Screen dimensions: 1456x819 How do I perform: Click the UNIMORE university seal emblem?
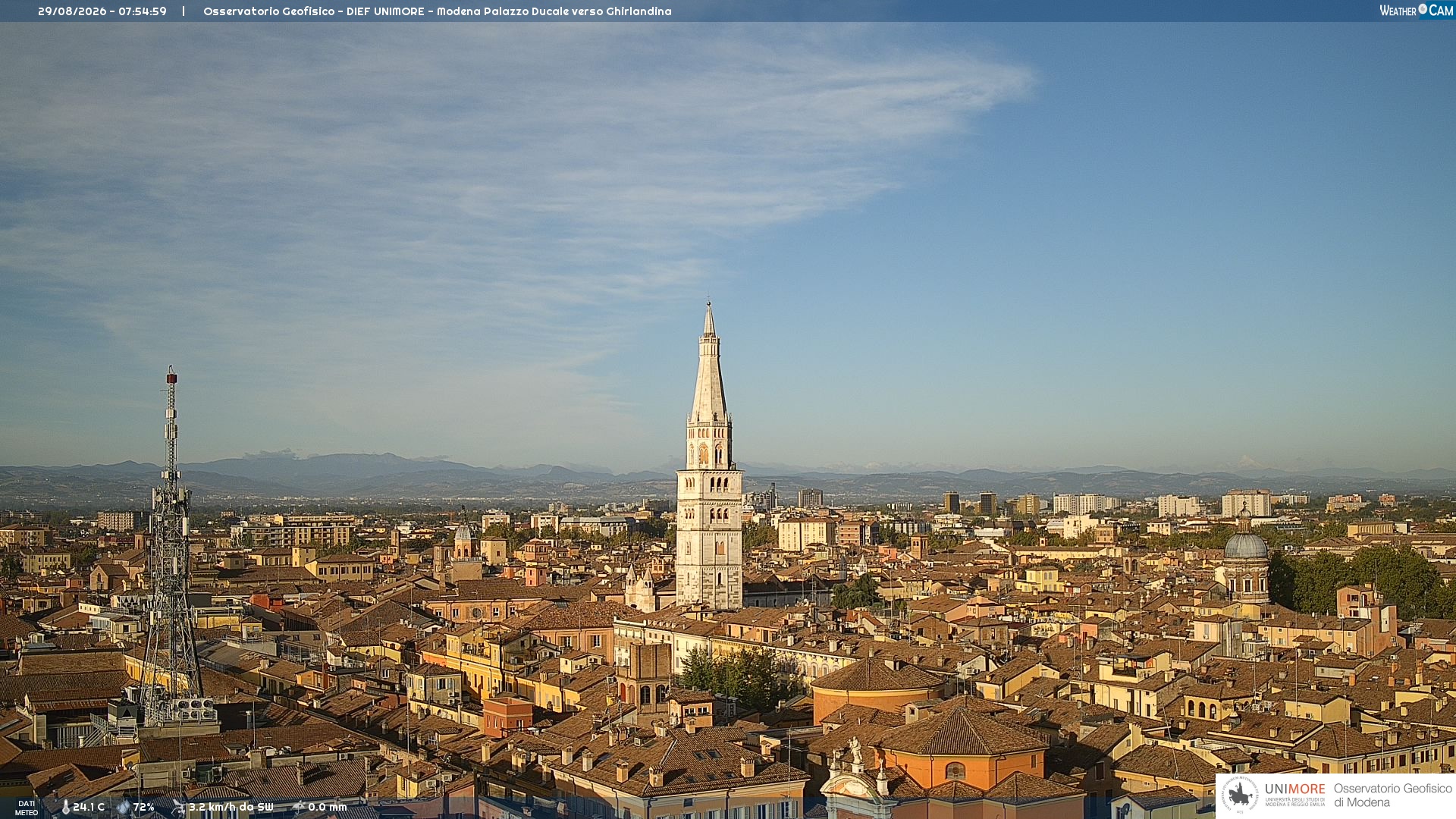[x=1240, y=795]
